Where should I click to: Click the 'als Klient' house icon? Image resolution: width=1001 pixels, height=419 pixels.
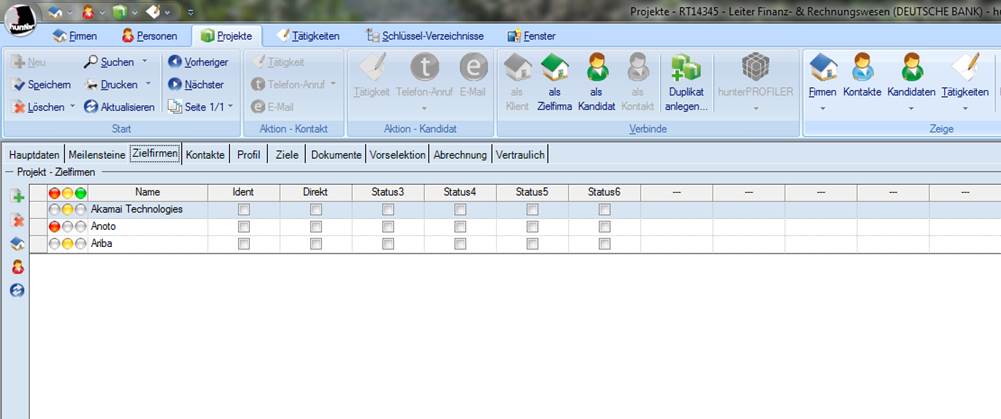pyautogui.click(x=517, y=68)
